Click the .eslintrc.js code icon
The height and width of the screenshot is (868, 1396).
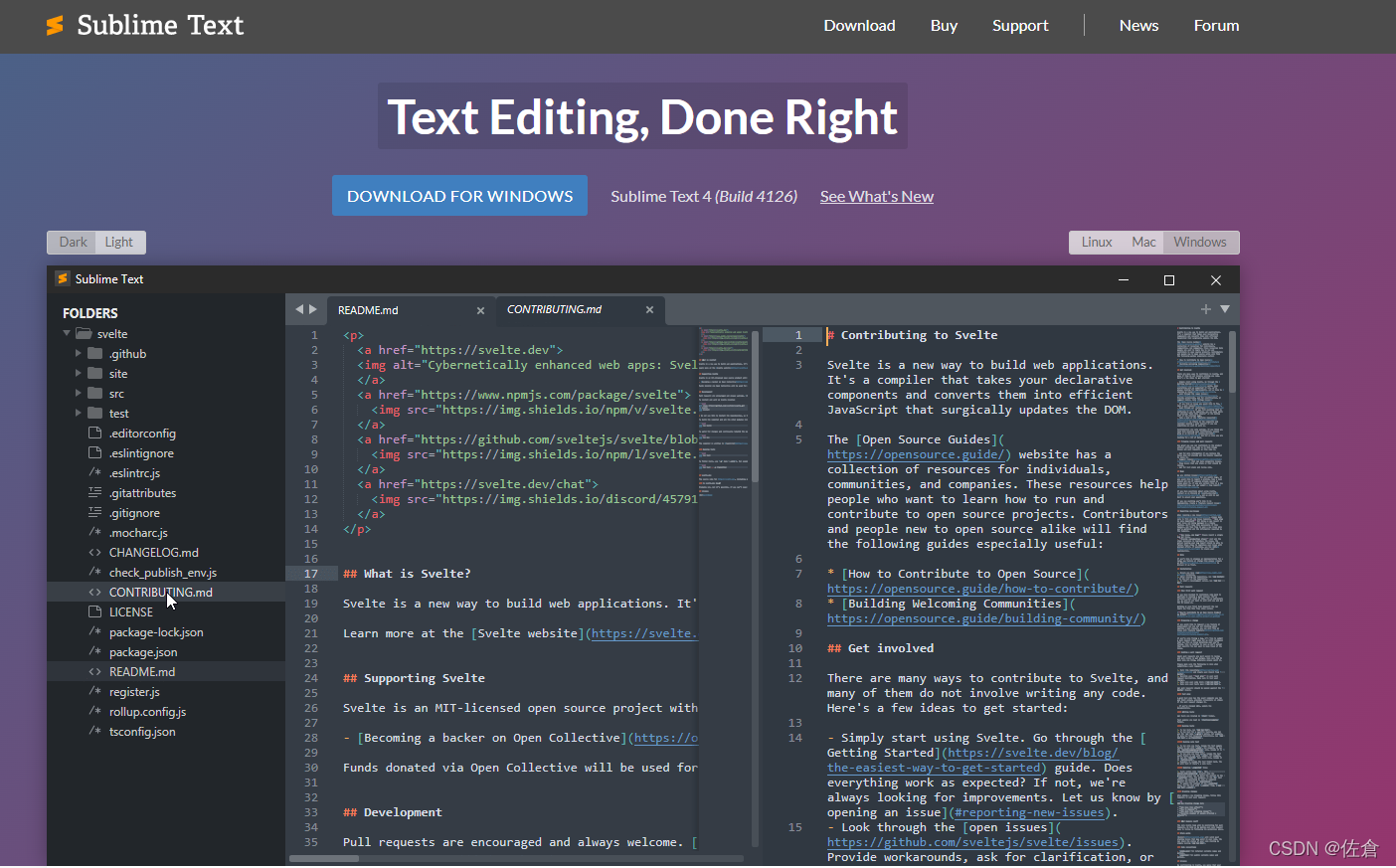95,472
